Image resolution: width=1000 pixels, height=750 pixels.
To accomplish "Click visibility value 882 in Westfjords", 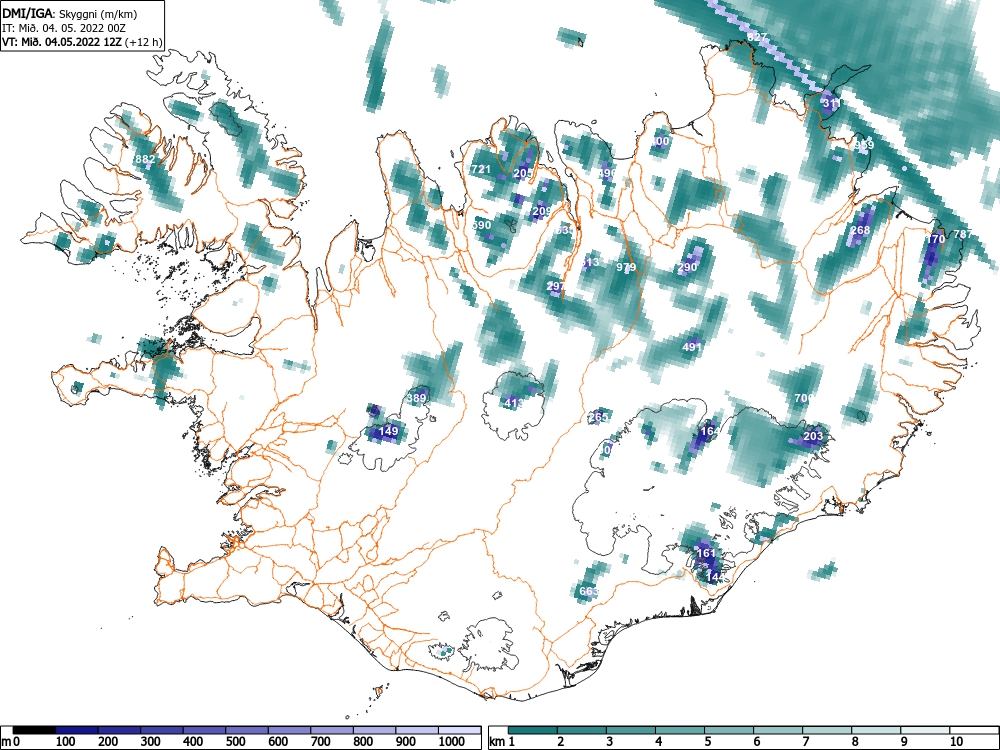I will [145, 159].
